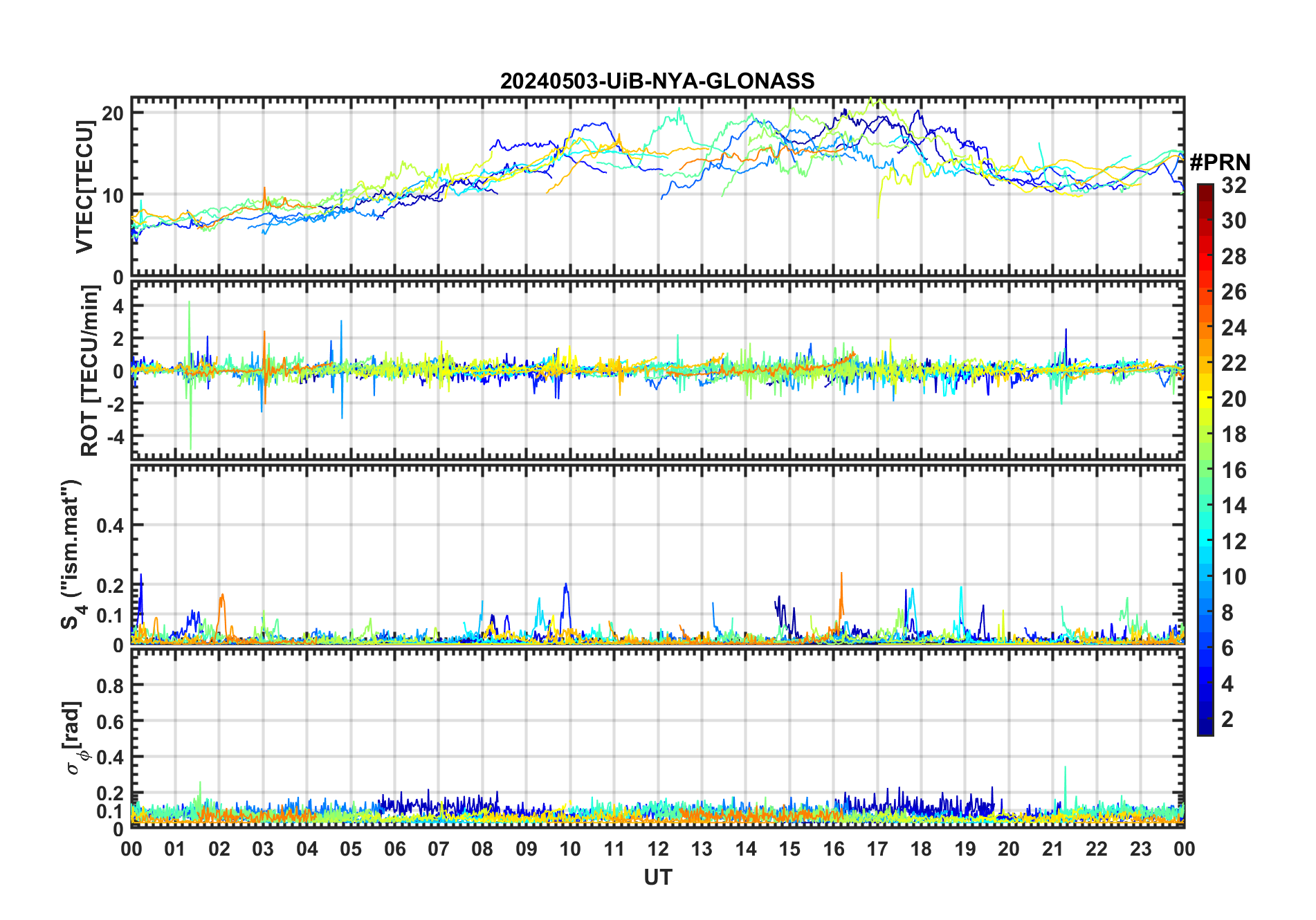The image size is (1316, 920).
Task: Click the PRN colorbar gradient strip
Action: (x=1205, y=459)
